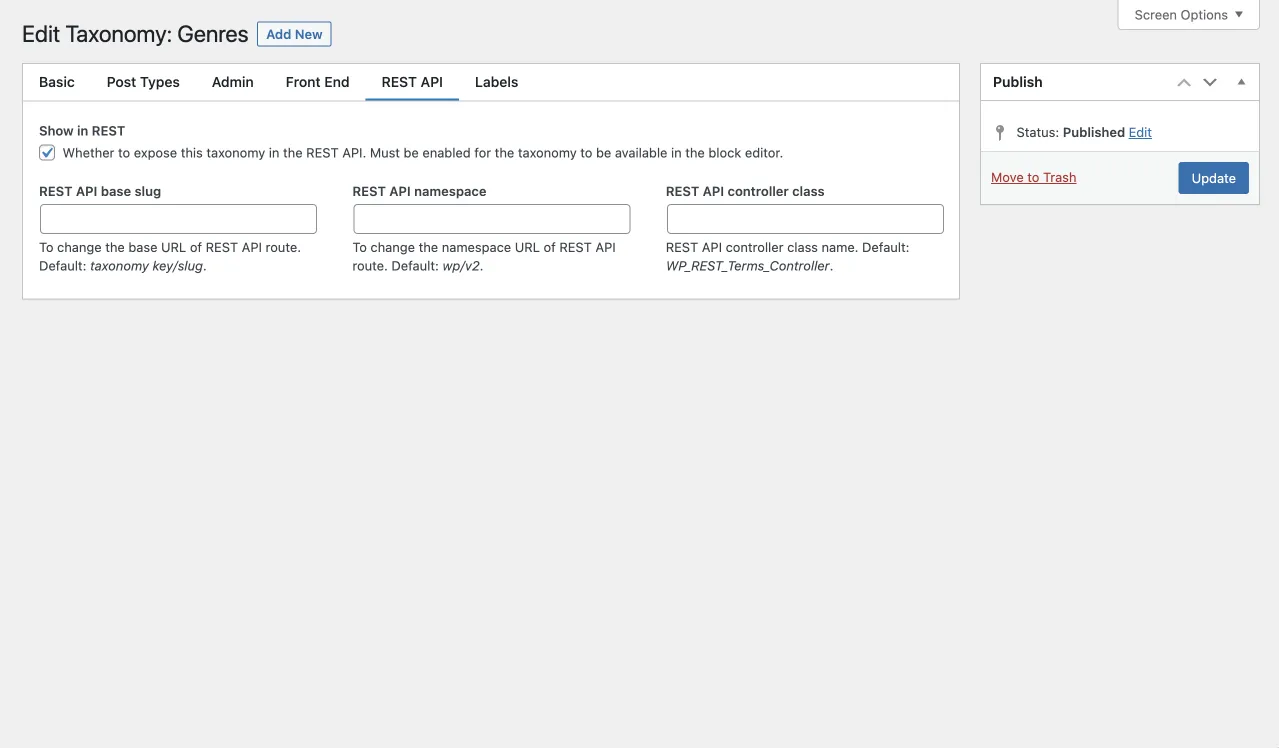The width and height of the screenshot is (1279, 748).
Task: Open the Screen Options dropdown
Action: pyautogui.click(x=1188, y=15)
